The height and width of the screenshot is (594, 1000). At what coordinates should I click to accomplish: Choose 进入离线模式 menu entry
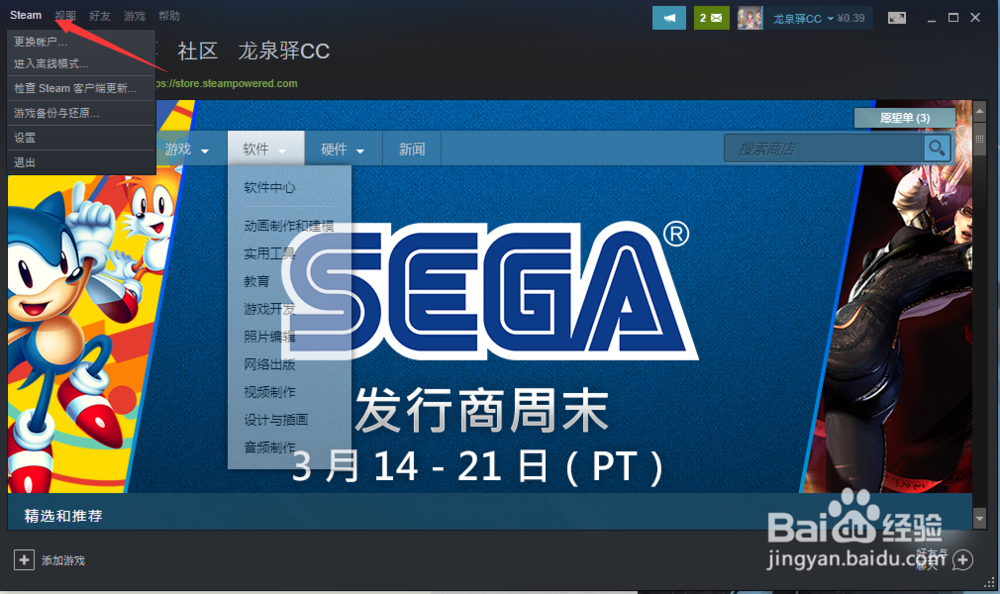81,64
